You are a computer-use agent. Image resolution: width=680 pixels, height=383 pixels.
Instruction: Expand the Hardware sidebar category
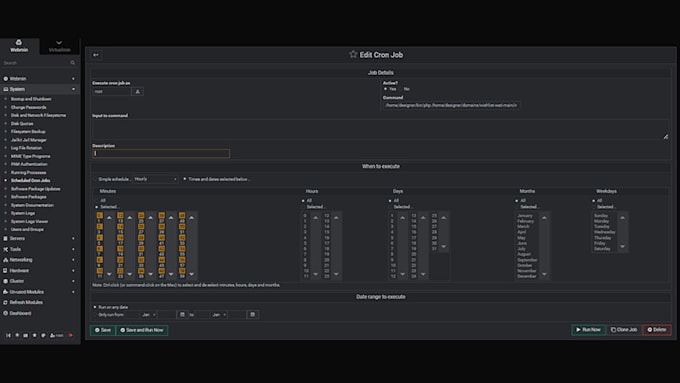pos(40,271)
